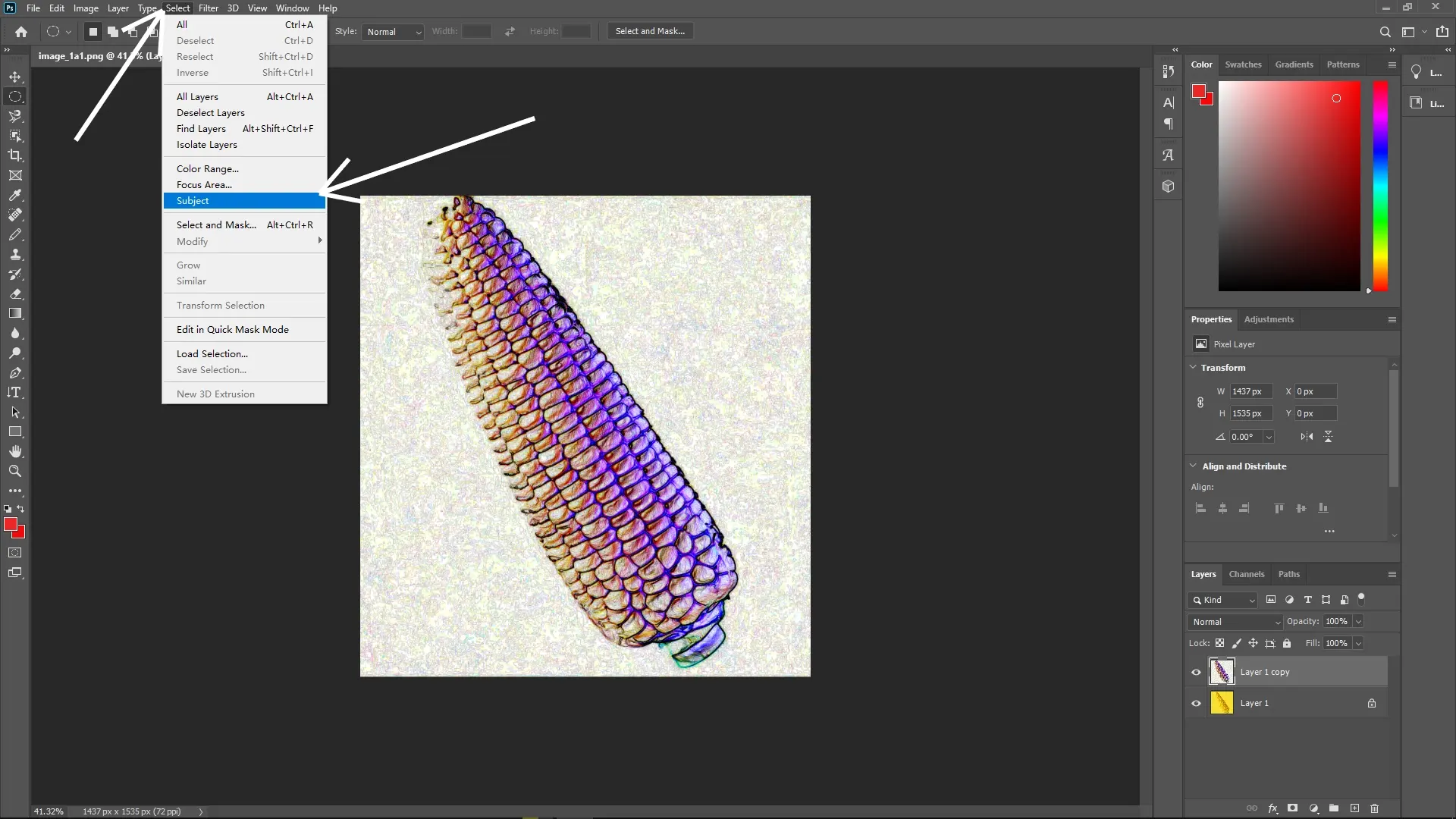The height and width of the screenshot is (819, 1456).
Task: Delete the selected layer
Action: pos(1374,808)
